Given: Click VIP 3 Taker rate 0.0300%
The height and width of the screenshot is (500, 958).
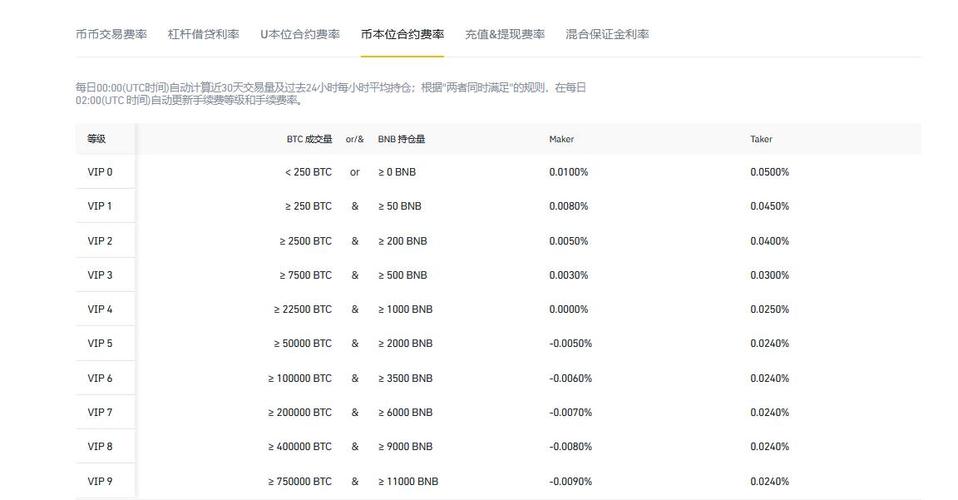Looking at the screenshot, I should [x=769, y=275].
